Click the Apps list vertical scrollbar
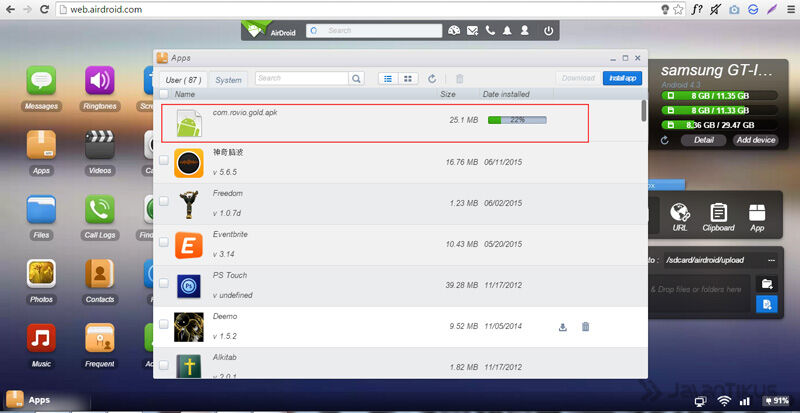The height and width of the screenshot is (413, 800). pos(644,110)
